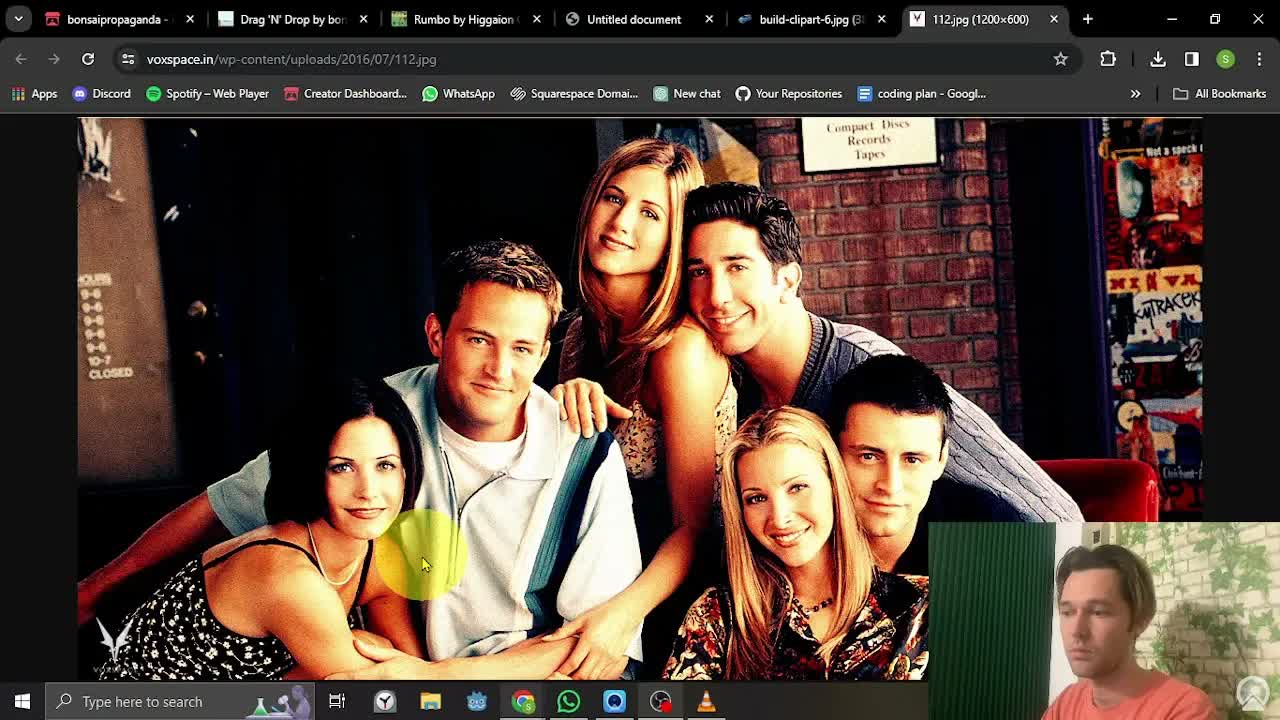Screen dimensions: 1280x720
Task: Open the Chrome downloads tray
Action: tap(1158, 59)
